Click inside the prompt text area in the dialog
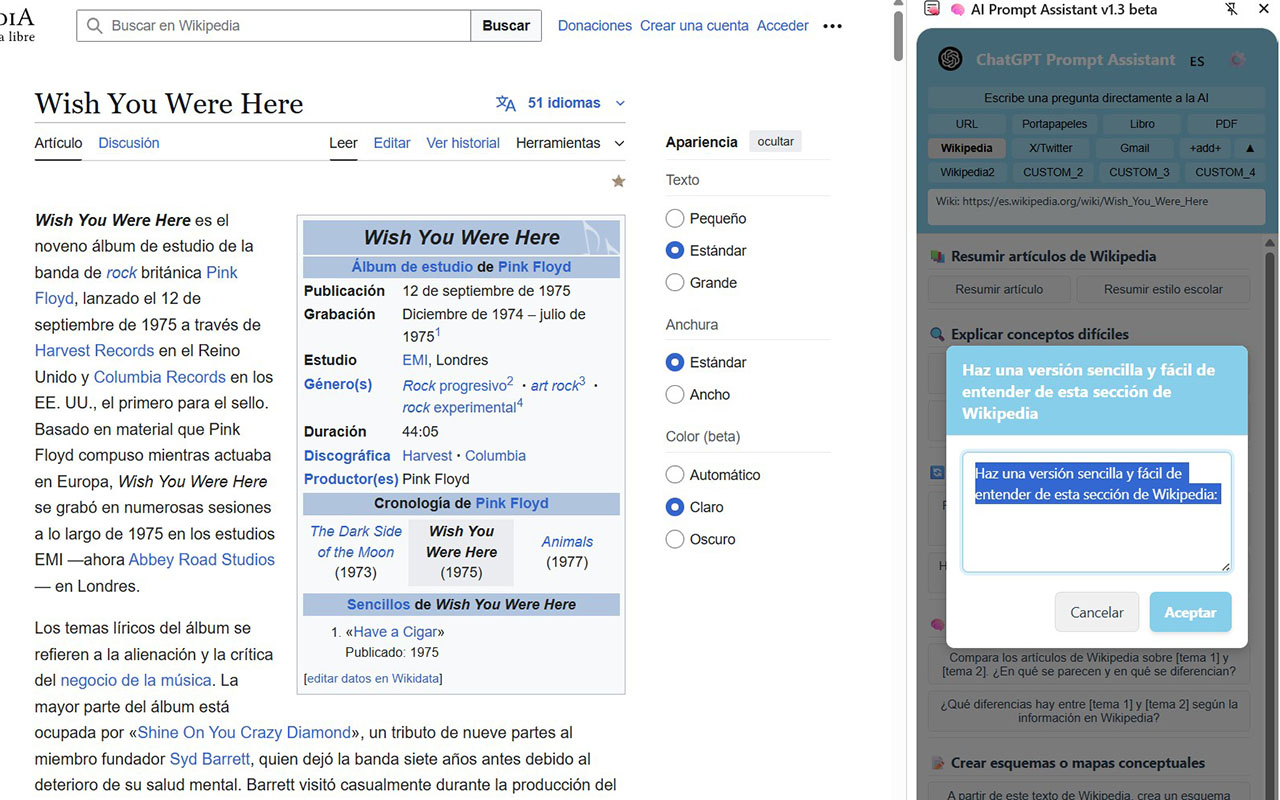The image size is (1280, 800). tap(1097, 512)
